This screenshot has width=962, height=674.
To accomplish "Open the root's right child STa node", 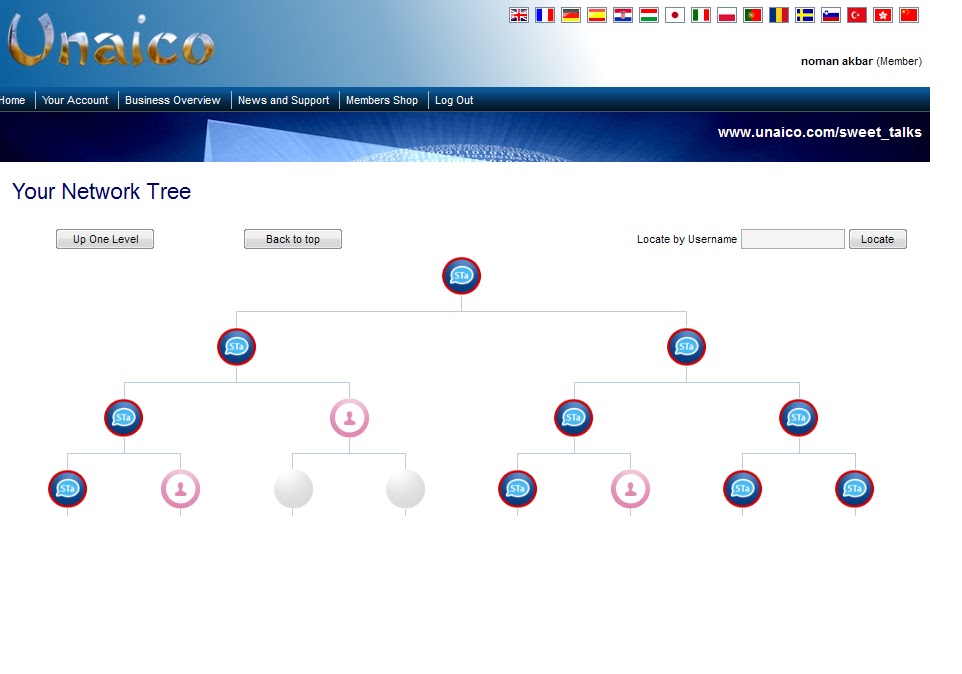I will tap(687, 347).
